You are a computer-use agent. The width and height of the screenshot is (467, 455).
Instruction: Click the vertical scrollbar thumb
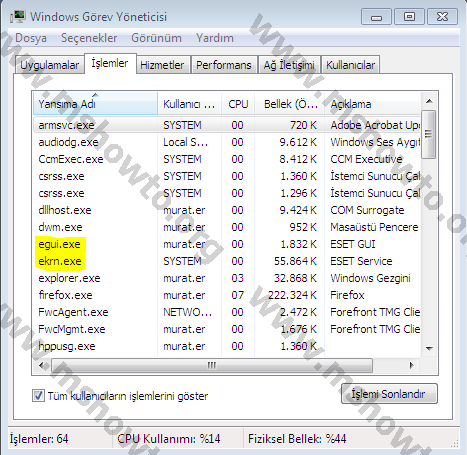tap(429, 134)
